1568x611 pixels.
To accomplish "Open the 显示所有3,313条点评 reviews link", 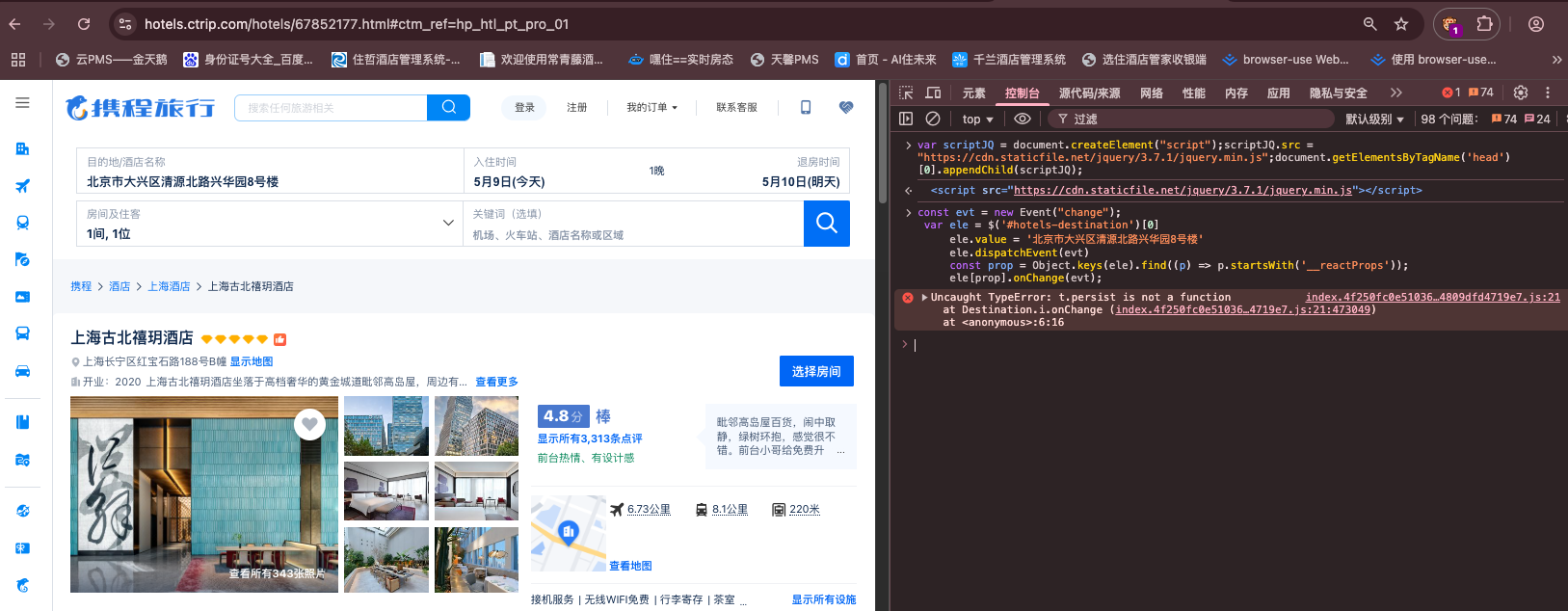I will pos(590,438).
